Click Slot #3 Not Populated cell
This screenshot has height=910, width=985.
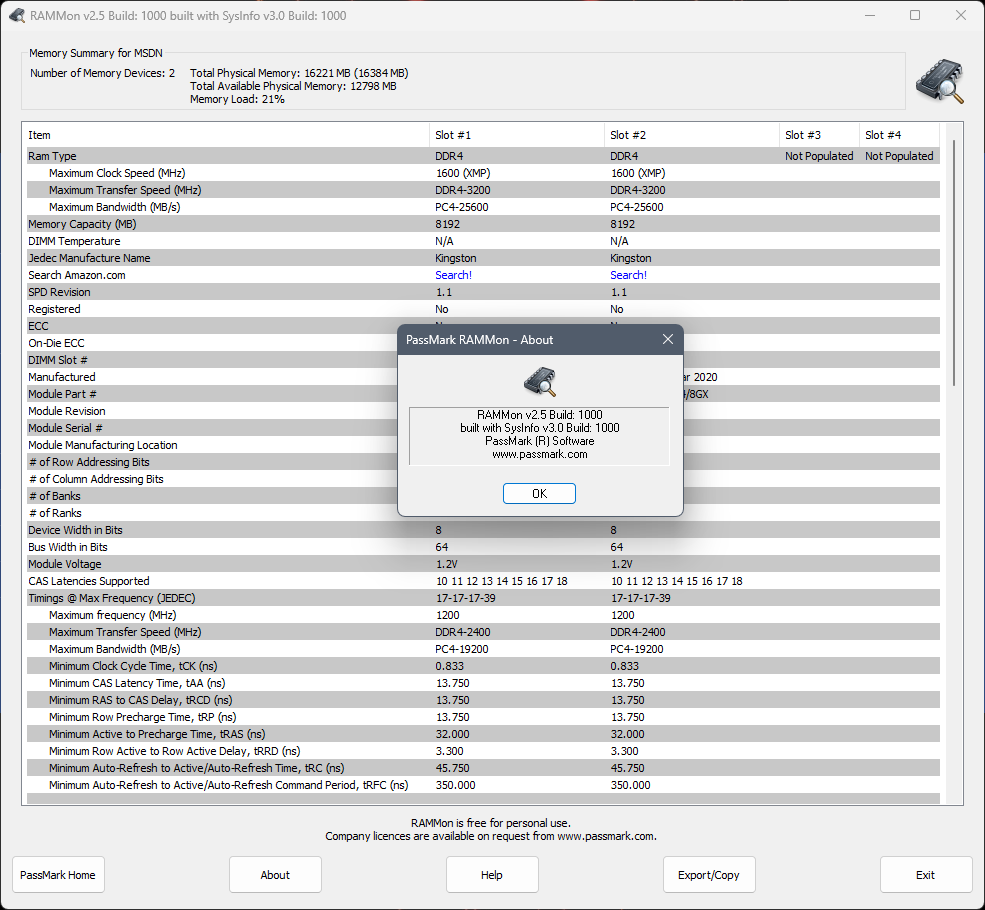[819, 156]
